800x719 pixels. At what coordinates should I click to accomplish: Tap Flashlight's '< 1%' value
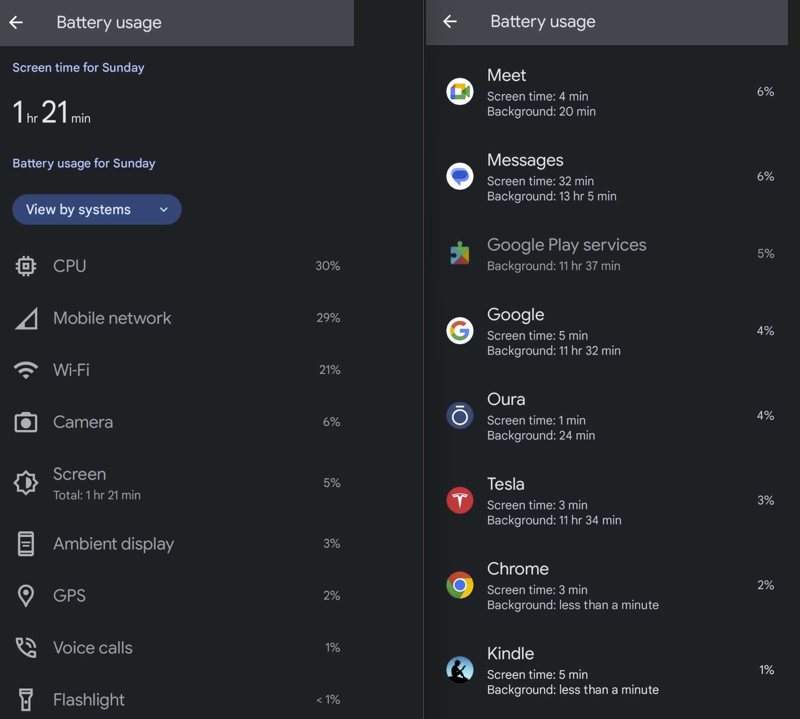328,700
